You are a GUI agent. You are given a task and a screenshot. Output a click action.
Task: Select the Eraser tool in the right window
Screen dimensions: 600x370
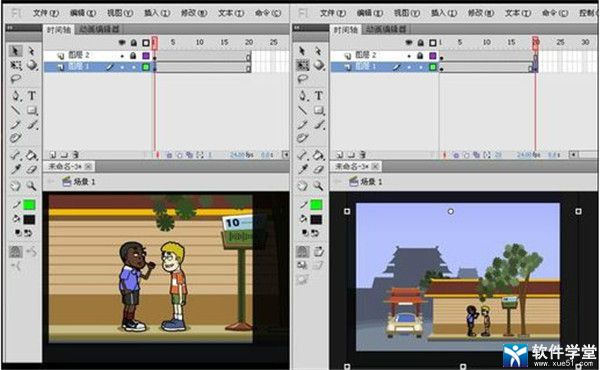click(318, 170)
